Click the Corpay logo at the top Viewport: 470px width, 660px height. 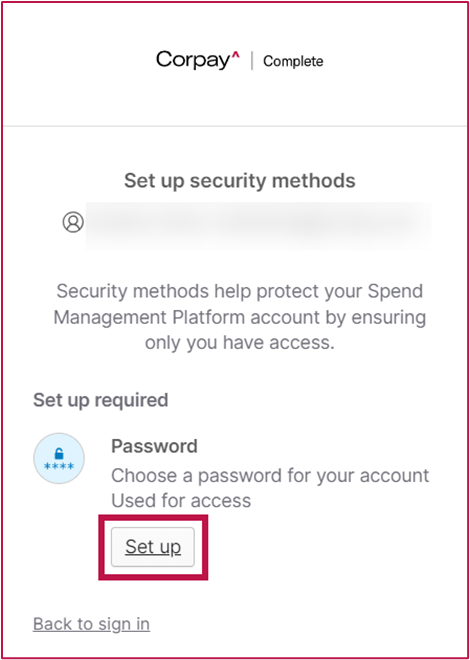(x=198, y=60)
